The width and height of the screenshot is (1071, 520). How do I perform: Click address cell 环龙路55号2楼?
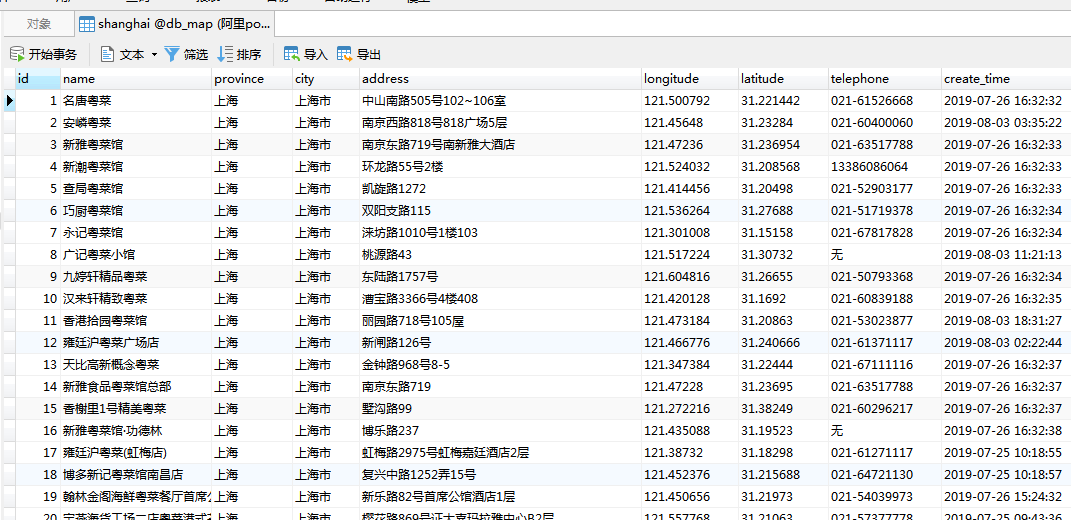[500, 167]
